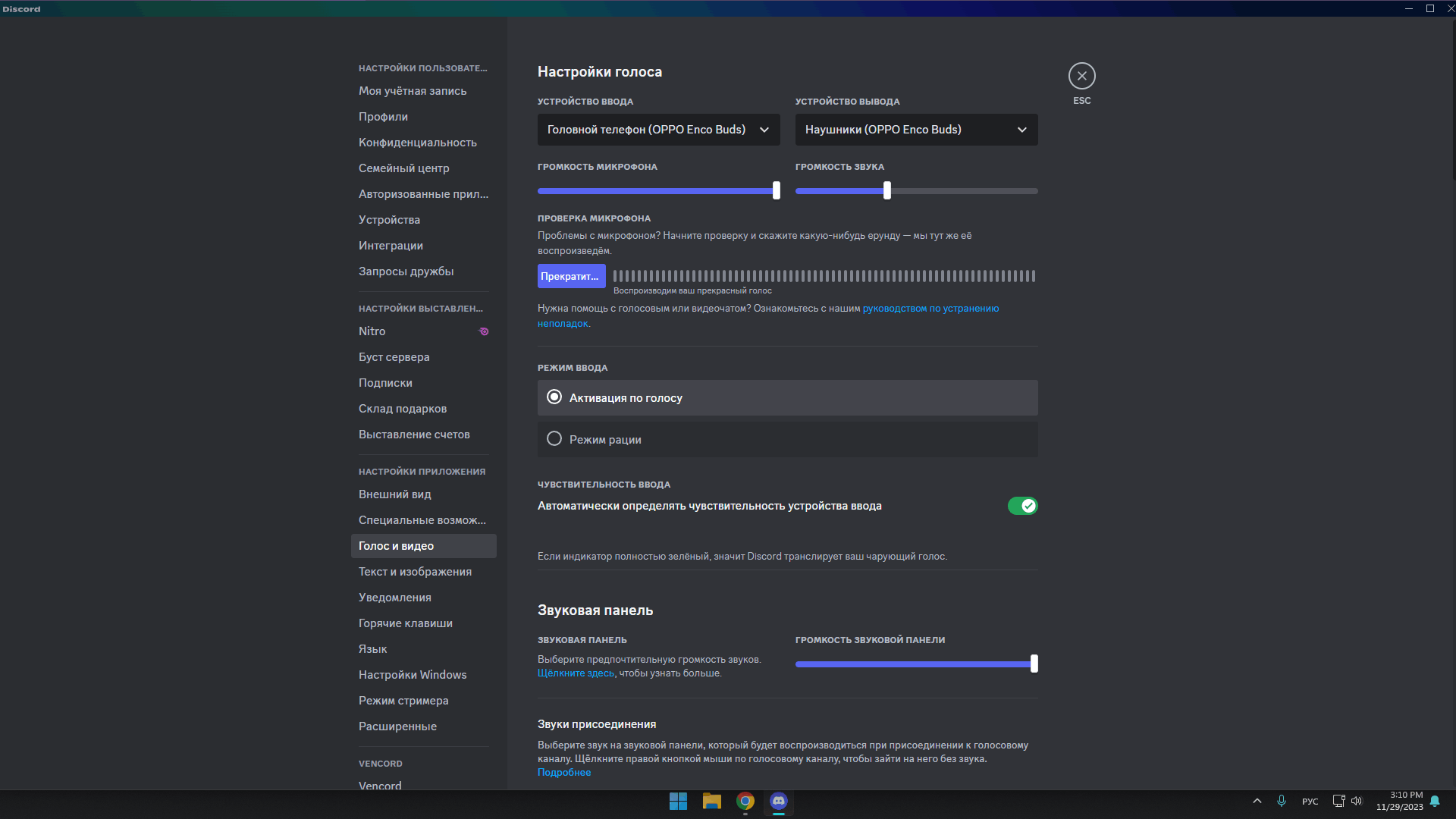Open the network tray icon
This screenshot has height=819, width=1456.
pyautogui.click(x=1338, y=801)
